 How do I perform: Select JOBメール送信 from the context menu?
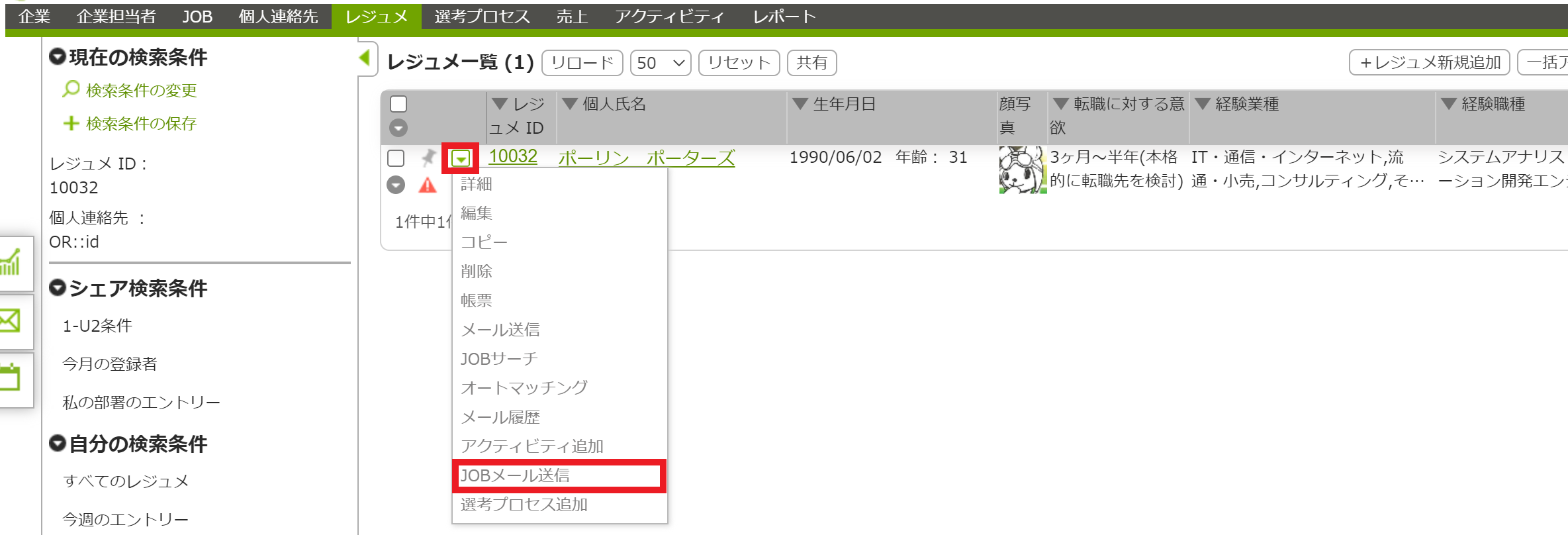click(x=515, y=475)
